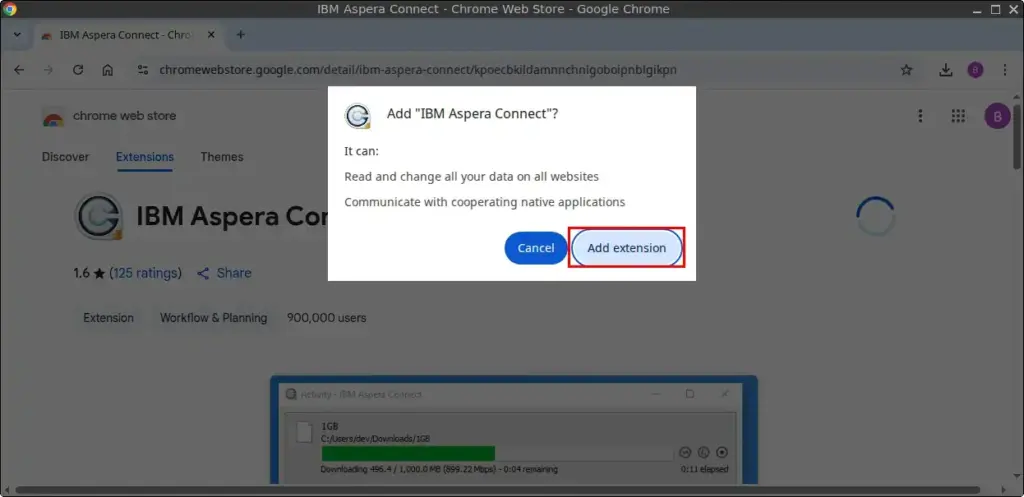1024x497 pixels.
Task: Click the browser forward arrow
Action: (x=48, y=70)
